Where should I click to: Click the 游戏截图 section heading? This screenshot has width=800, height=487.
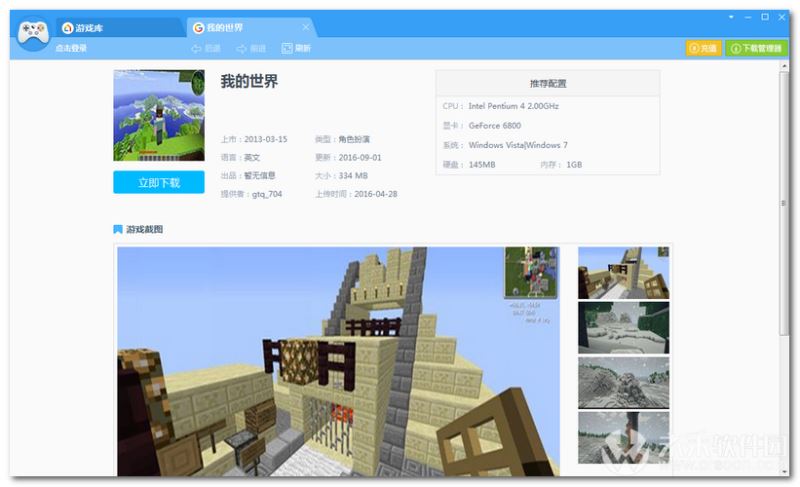pyautogui.click(x=144, y=229)
